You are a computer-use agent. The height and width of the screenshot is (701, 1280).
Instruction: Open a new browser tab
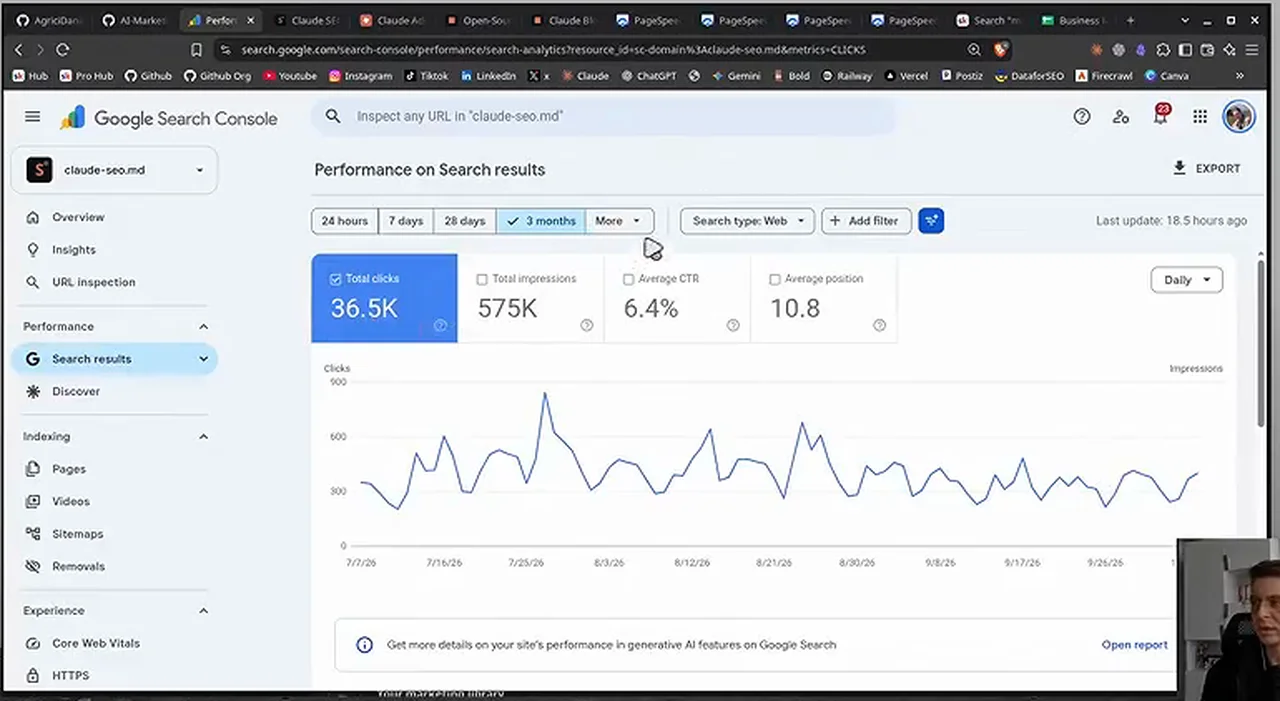(x=1130, y=20)
